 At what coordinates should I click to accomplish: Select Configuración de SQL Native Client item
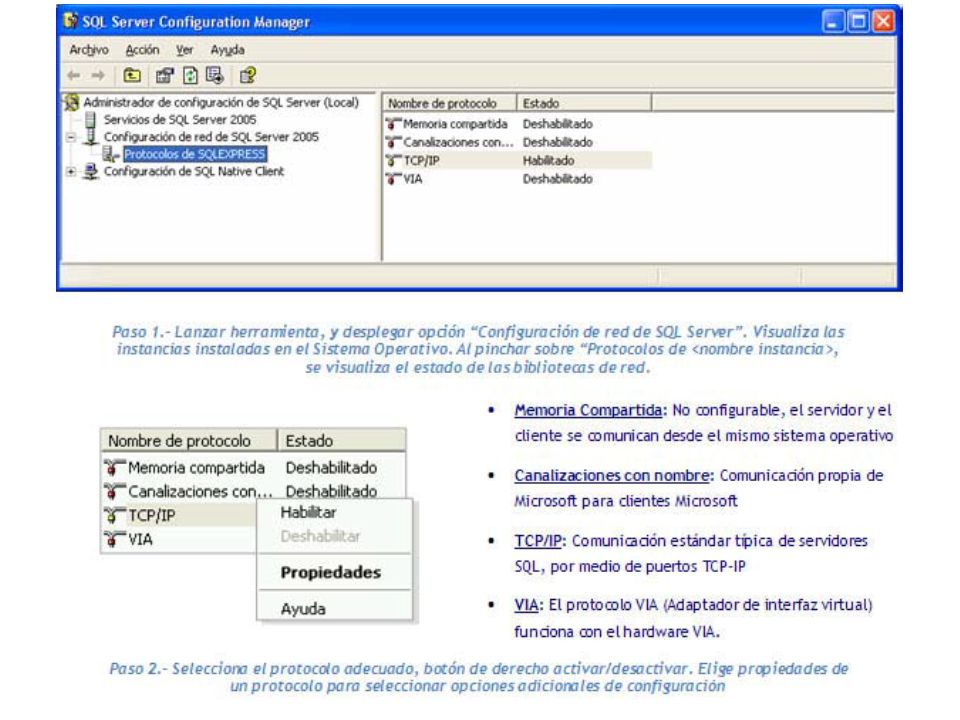pos(193,171)
